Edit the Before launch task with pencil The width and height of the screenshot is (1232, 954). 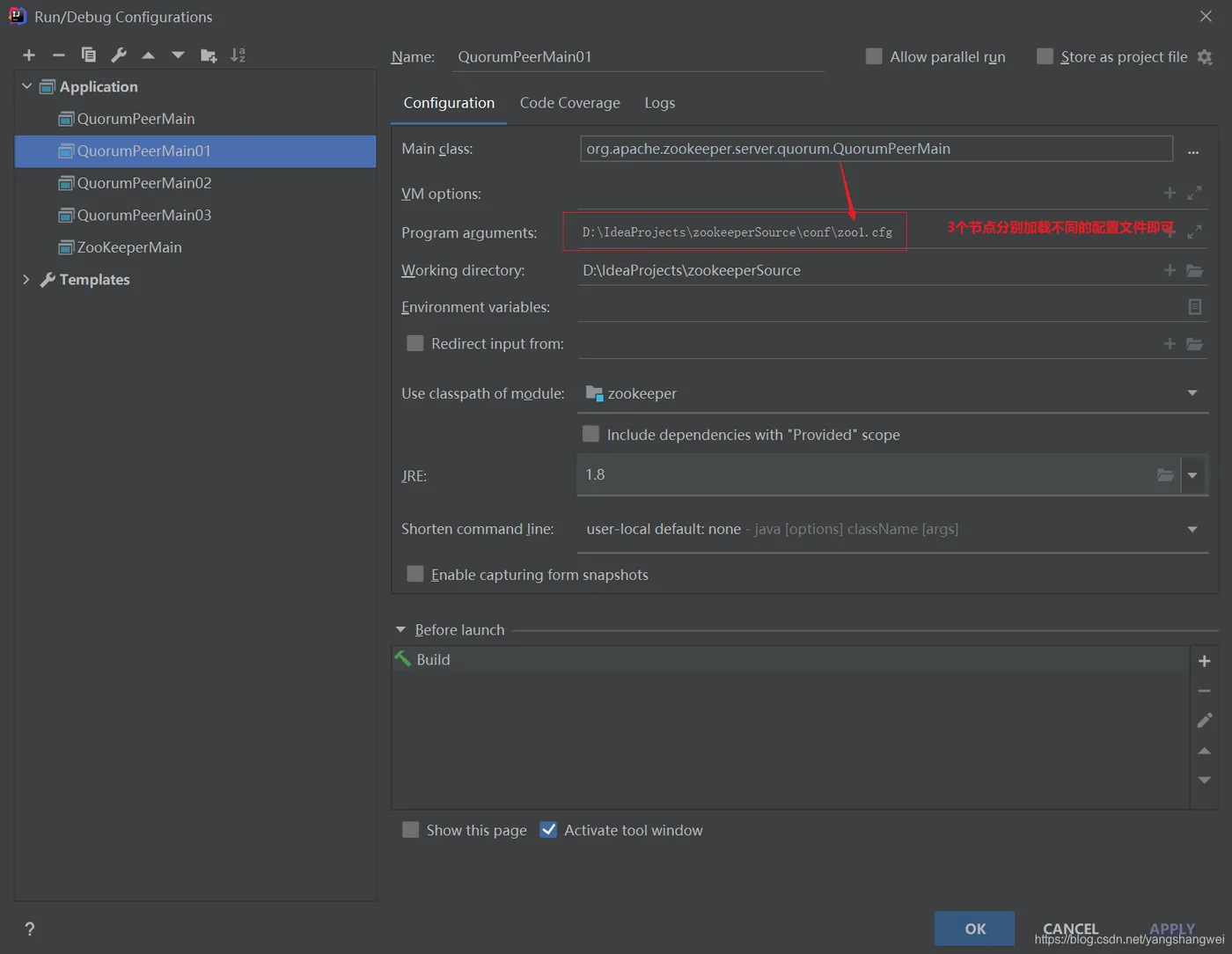(1205, 721)
